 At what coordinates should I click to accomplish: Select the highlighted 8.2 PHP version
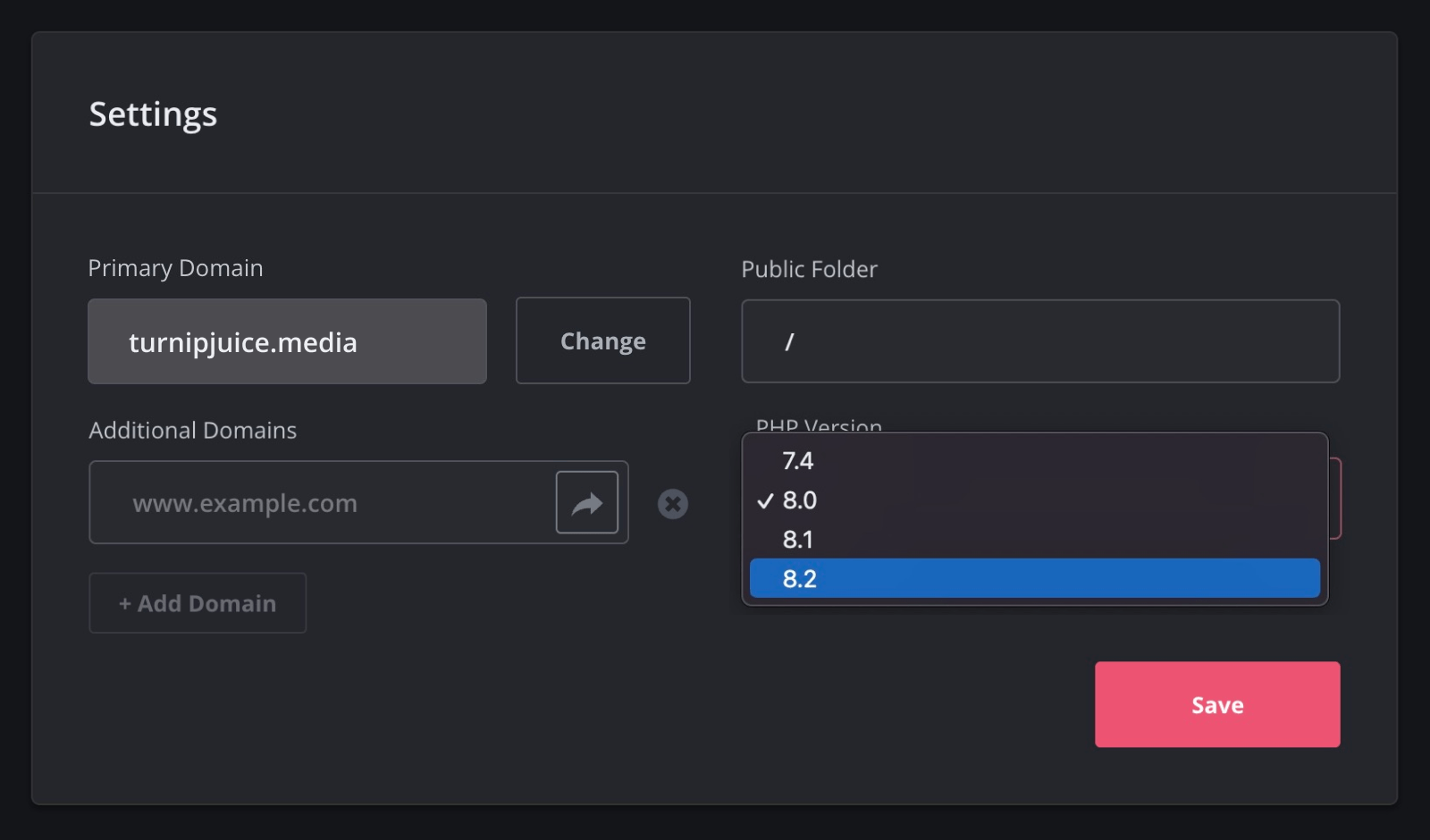click(x=1035, y=578)
